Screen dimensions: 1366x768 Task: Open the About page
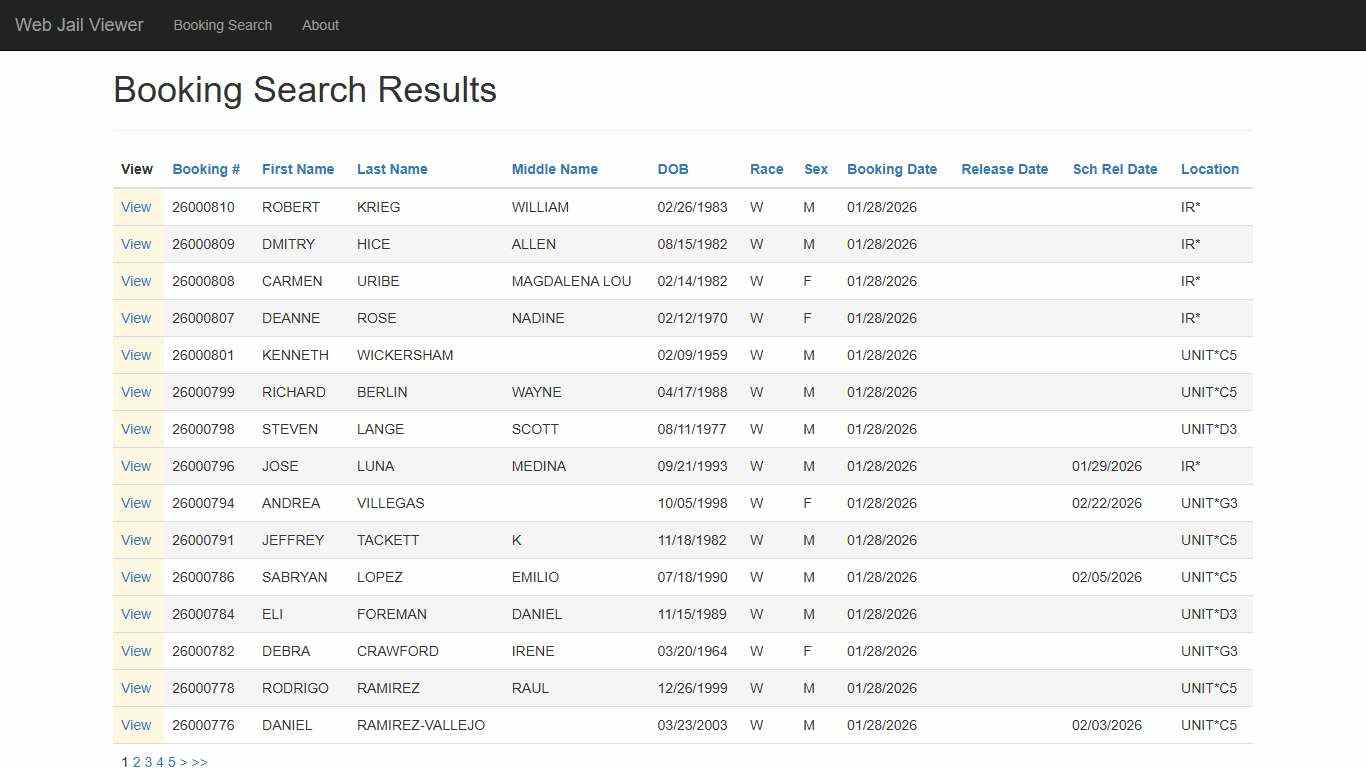[320, 25]
